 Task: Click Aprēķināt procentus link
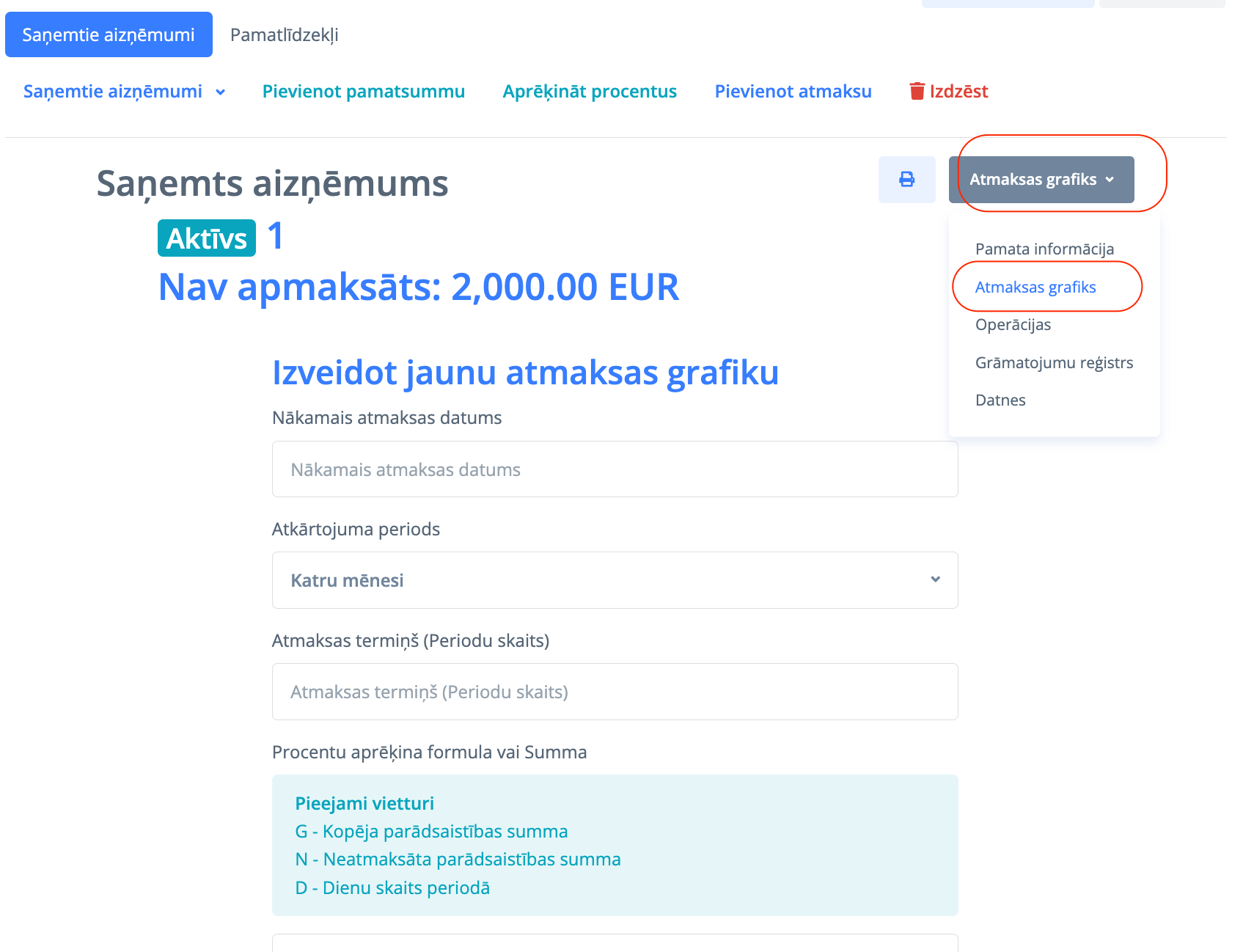pos(590,92)
